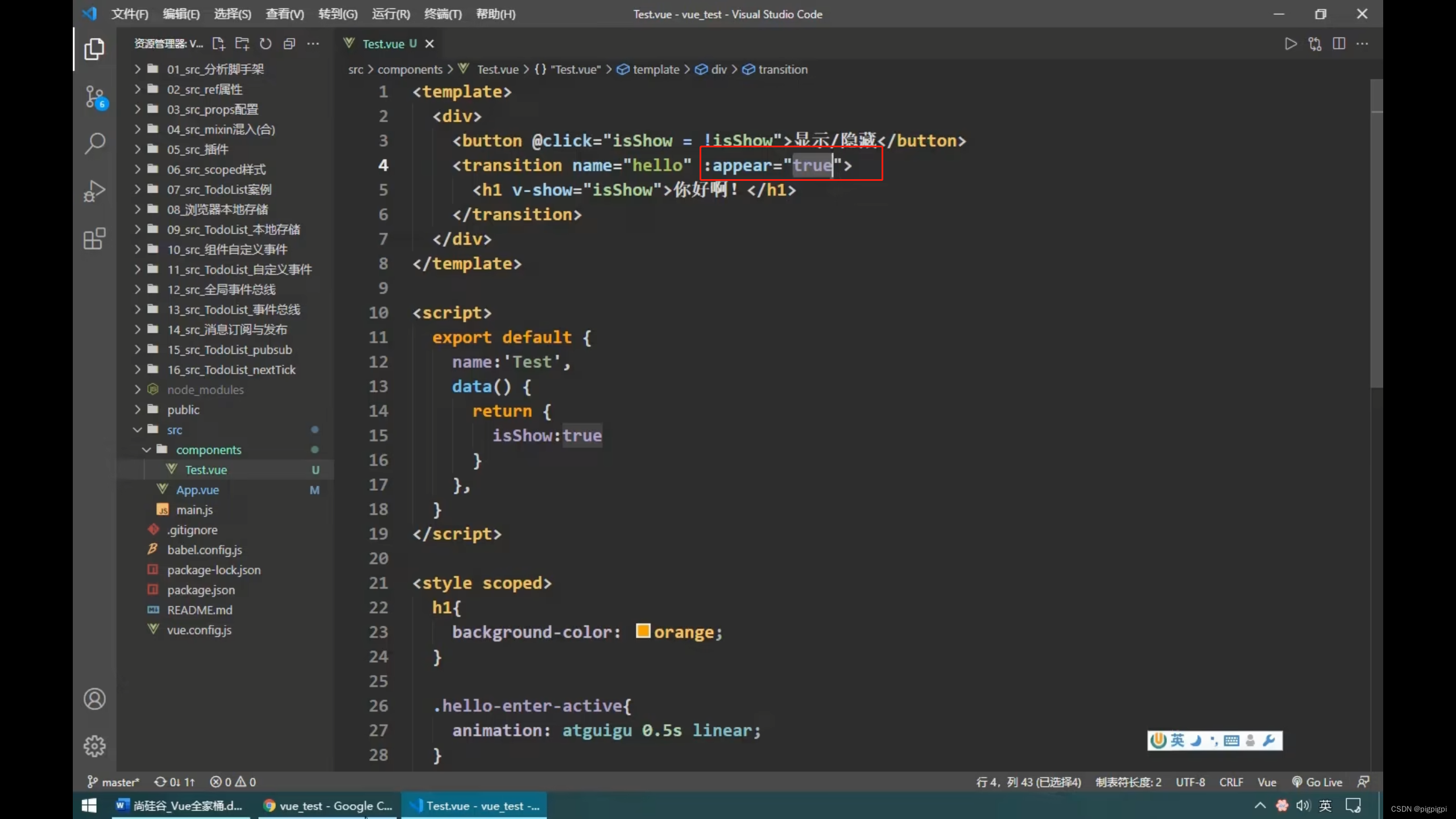Viewport: 1456px width, 819px height.
Task: Change language mode via Vue
Action: click(1267, 782)
